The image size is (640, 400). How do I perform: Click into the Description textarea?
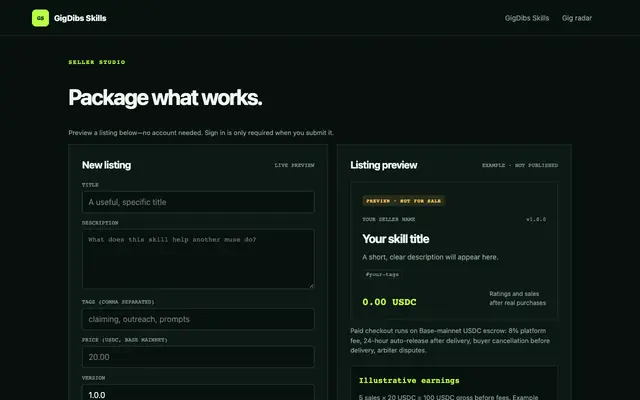pos(198,259)
